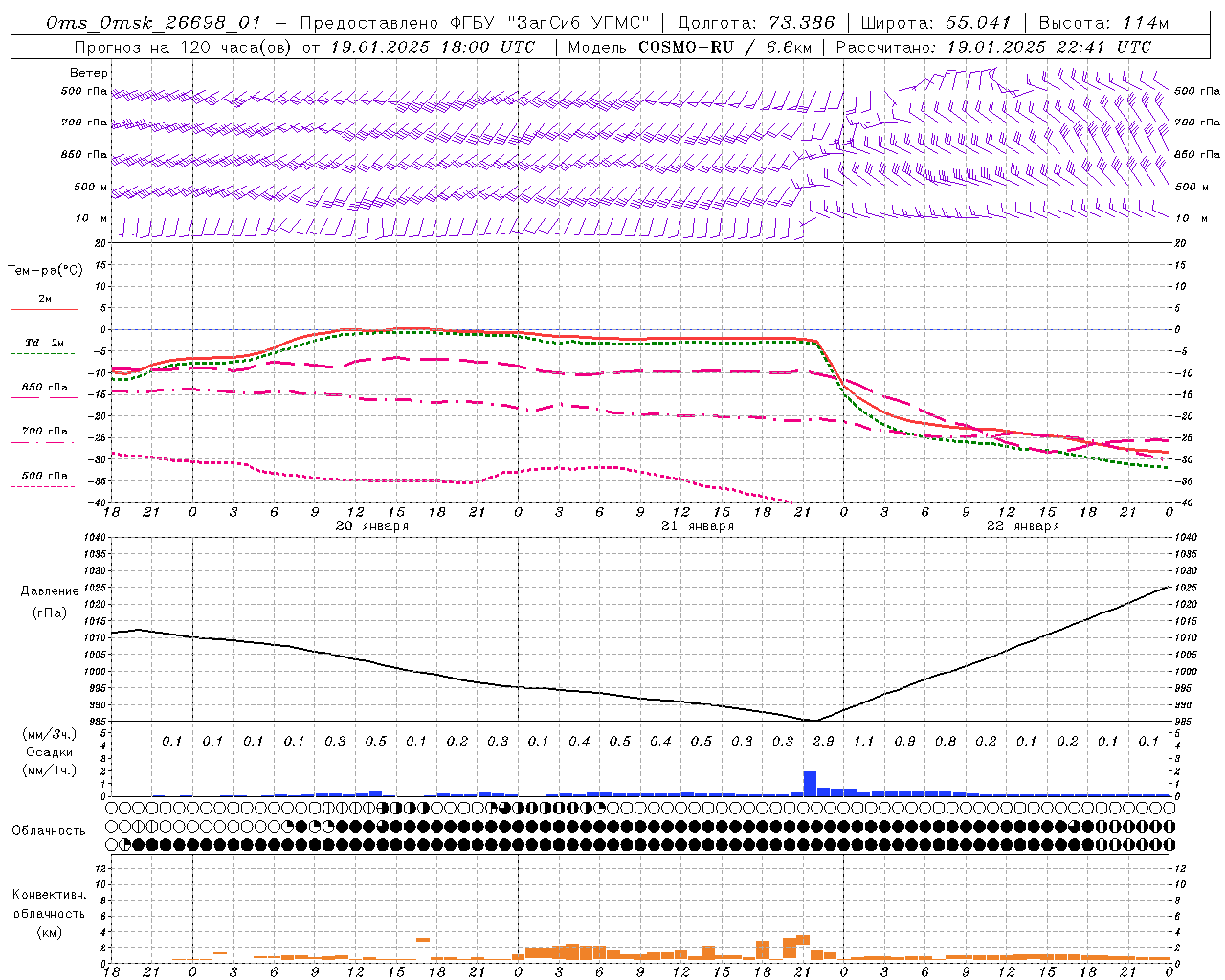Click the provider text ФГБУ "ЗапСиб УГМС"

(550, 23)
